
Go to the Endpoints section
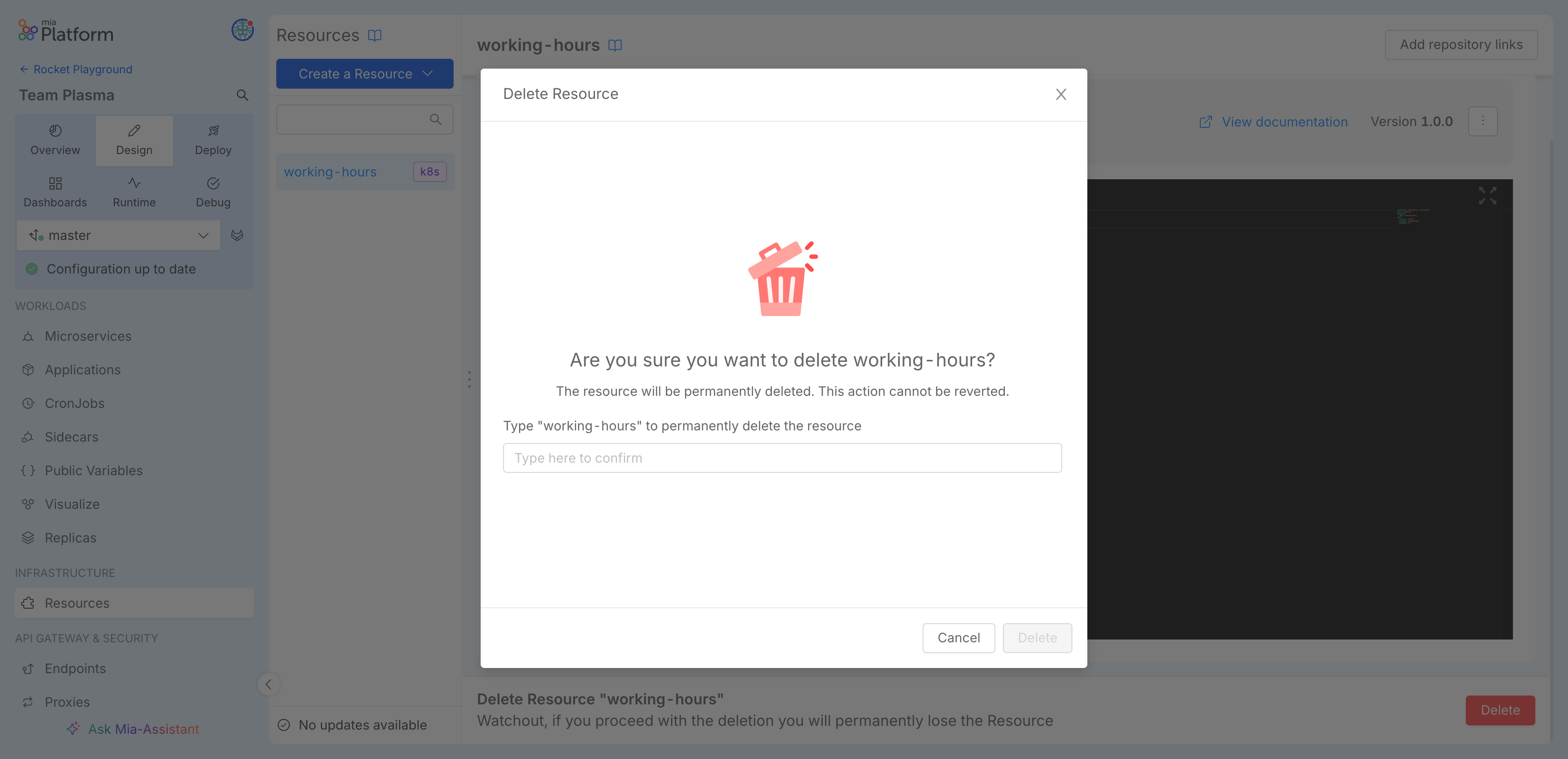click(74, 668)
